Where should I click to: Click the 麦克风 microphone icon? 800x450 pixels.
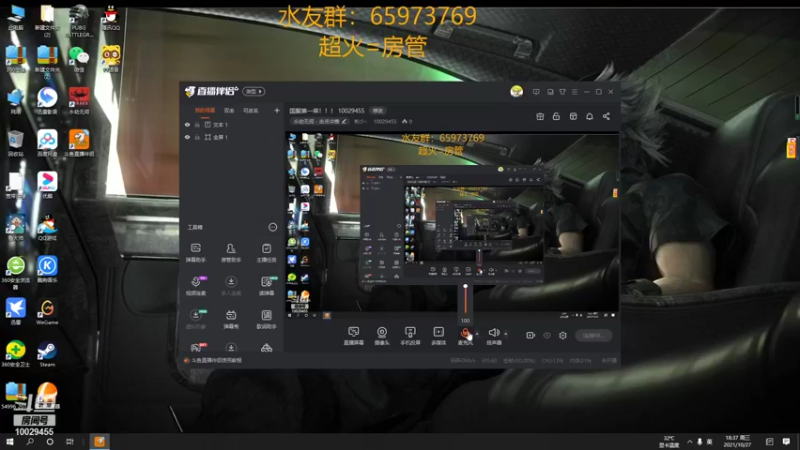(465, 333)
